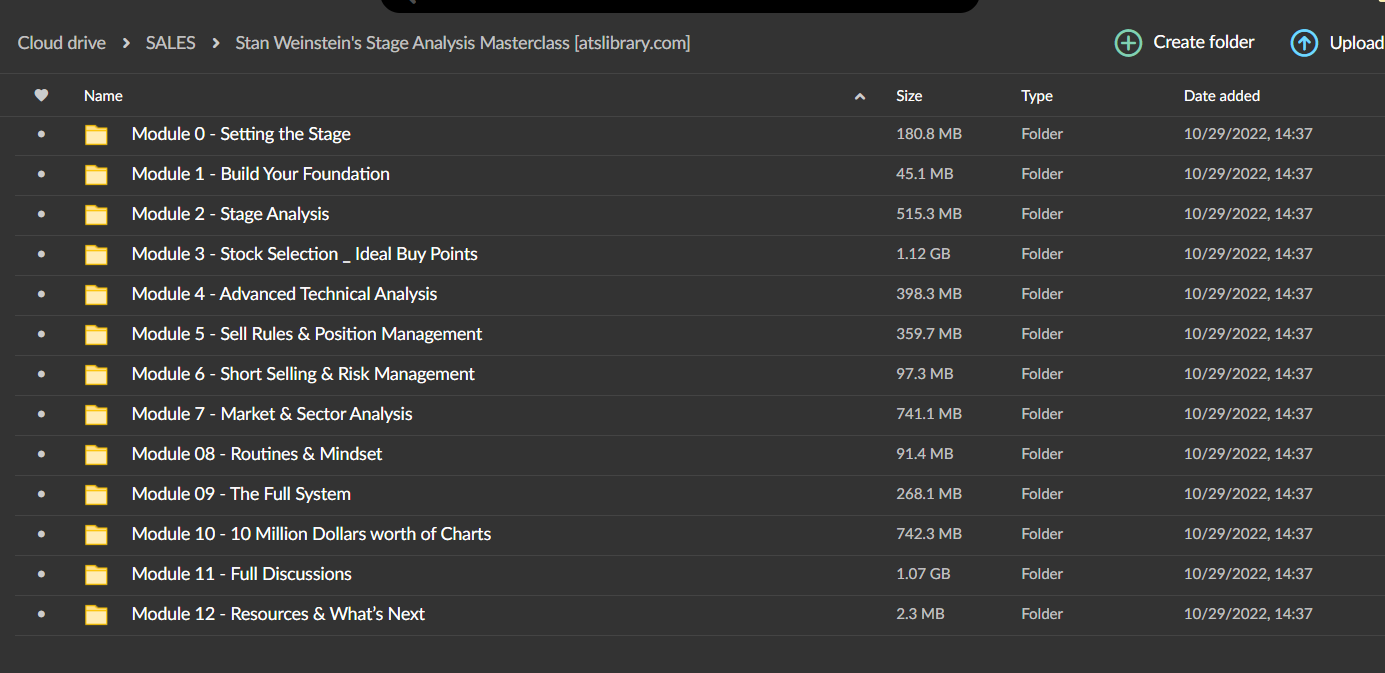Sort by the Type column header
This screenshot has height=673, width=1385.
(1036, 96)
